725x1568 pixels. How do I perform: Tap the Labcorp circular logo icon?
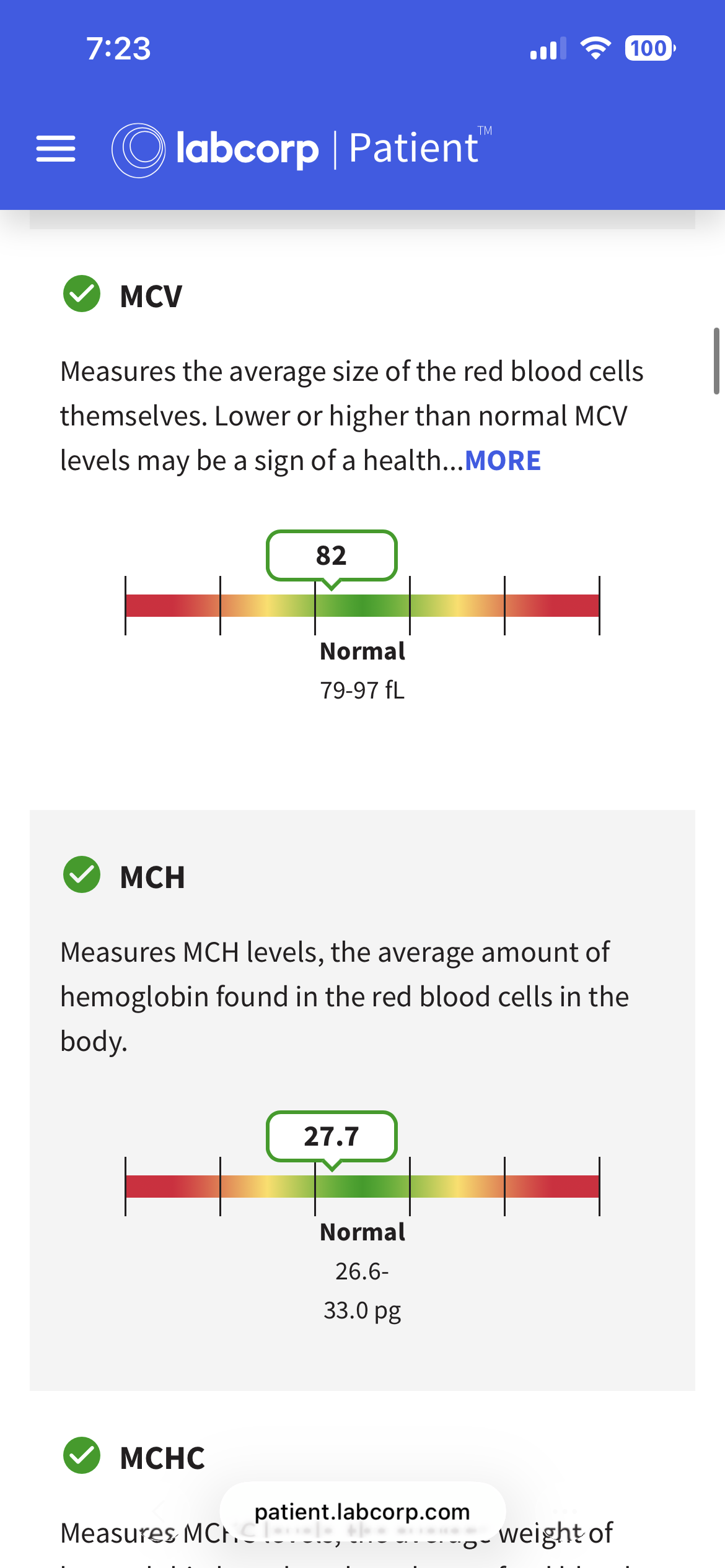(138, 150)
